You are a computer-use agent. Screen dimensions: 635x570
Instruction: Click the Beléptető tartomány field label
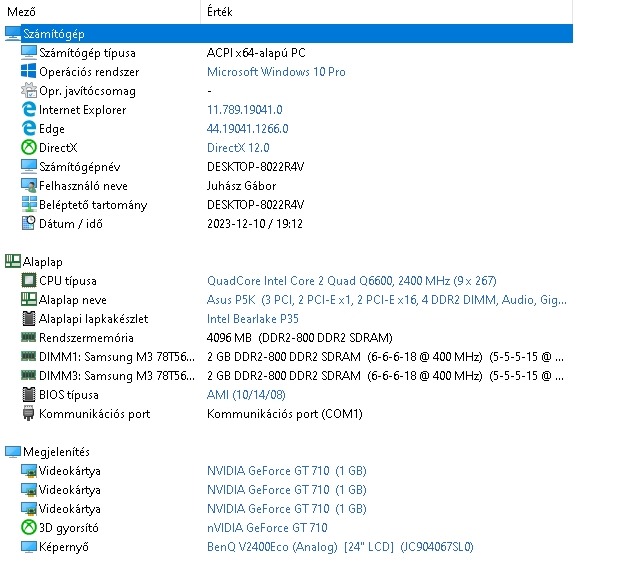click(x=93, y=205)
